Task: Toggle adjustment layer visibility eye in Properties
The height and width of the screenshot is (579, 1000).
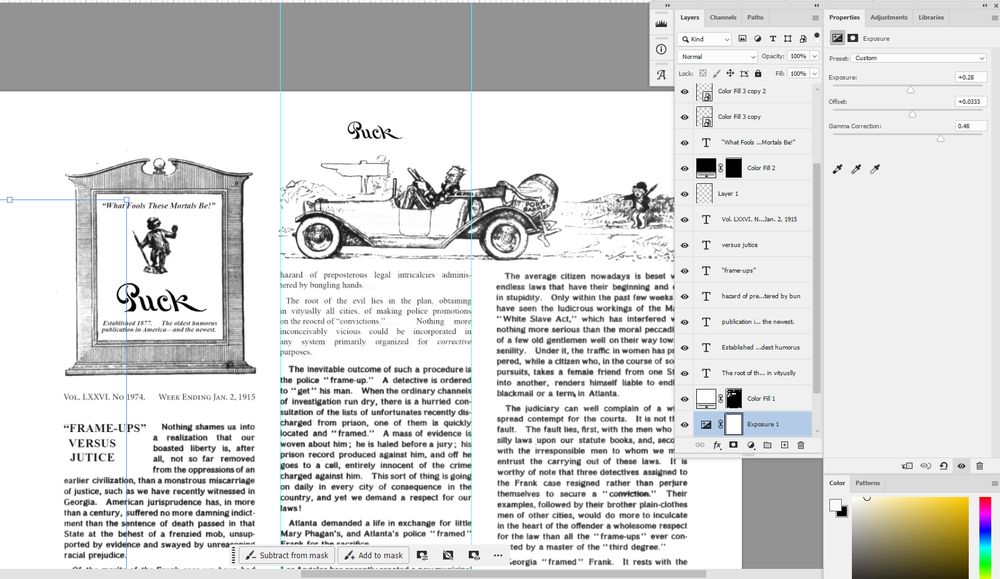Action: pyautogui.click(x=961, y=466)
